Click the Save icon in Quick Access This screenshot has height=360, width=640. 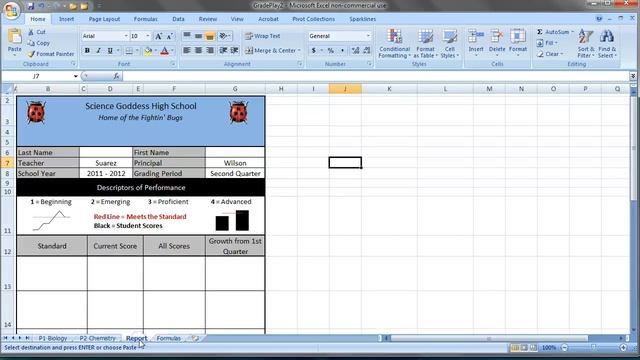(x=31, y=6)
